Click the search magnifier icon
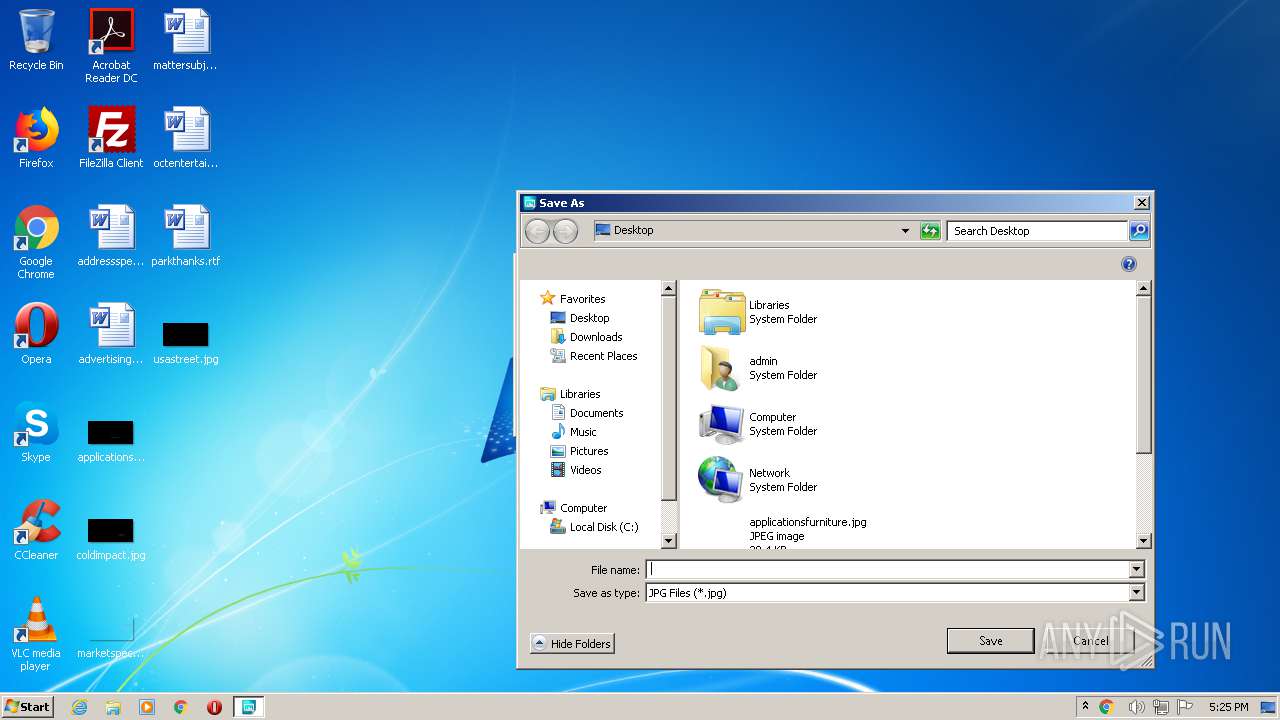The height and width of the screenshot is (720, 1280). [x=1139, y=231]
